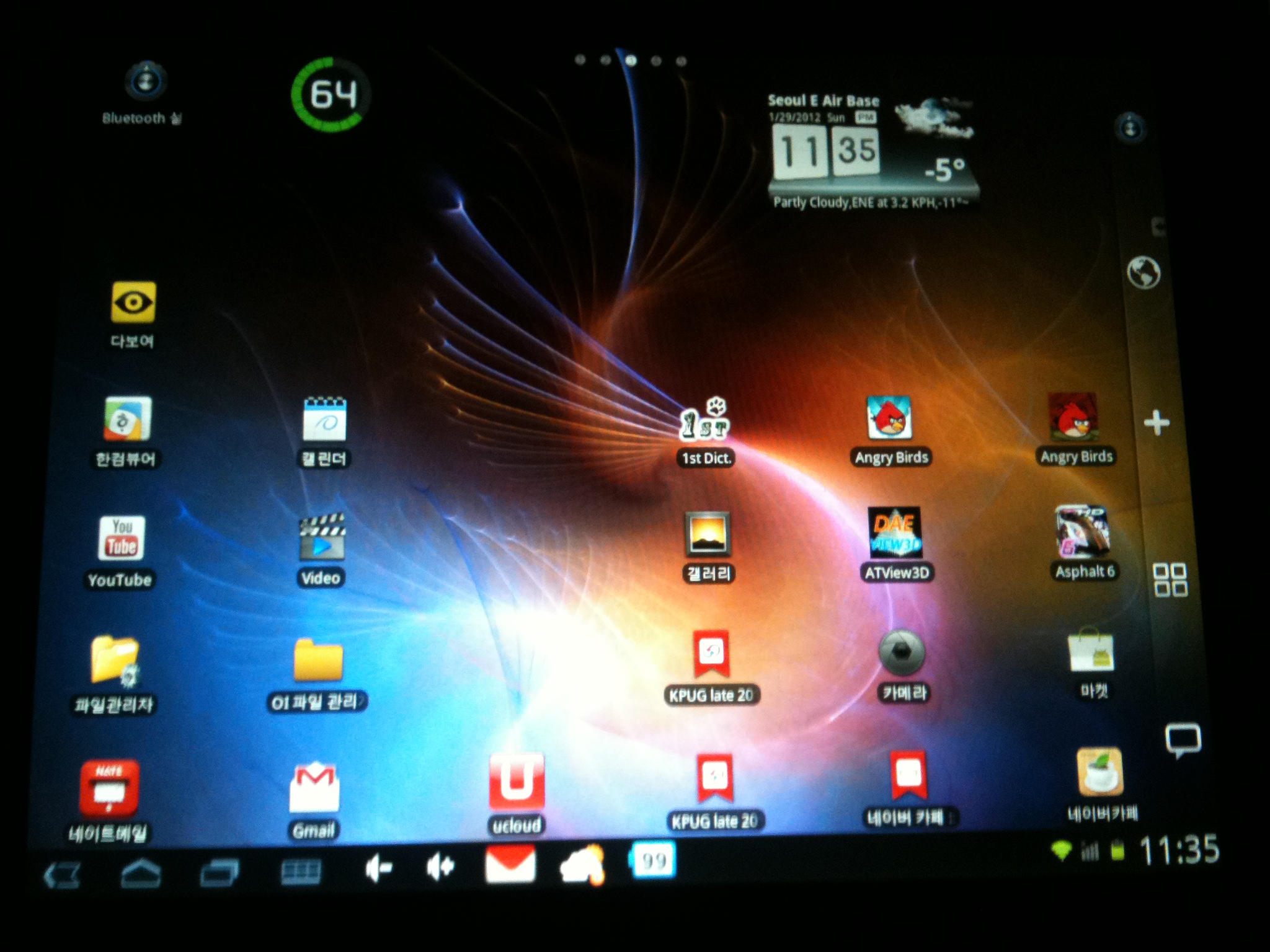Tap the volume up button
The height and width of the screenshot is (952, 1270).
[440, 867]
